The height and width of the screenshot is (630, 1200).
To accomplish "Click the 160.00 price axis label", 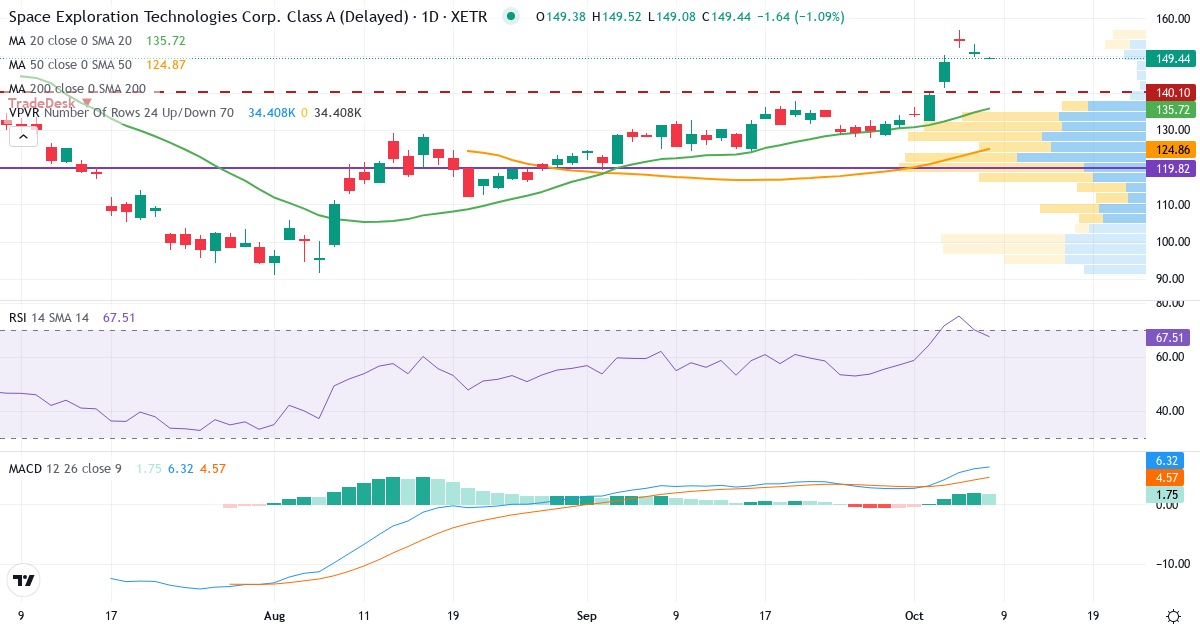I will (x=1171, y=19).
